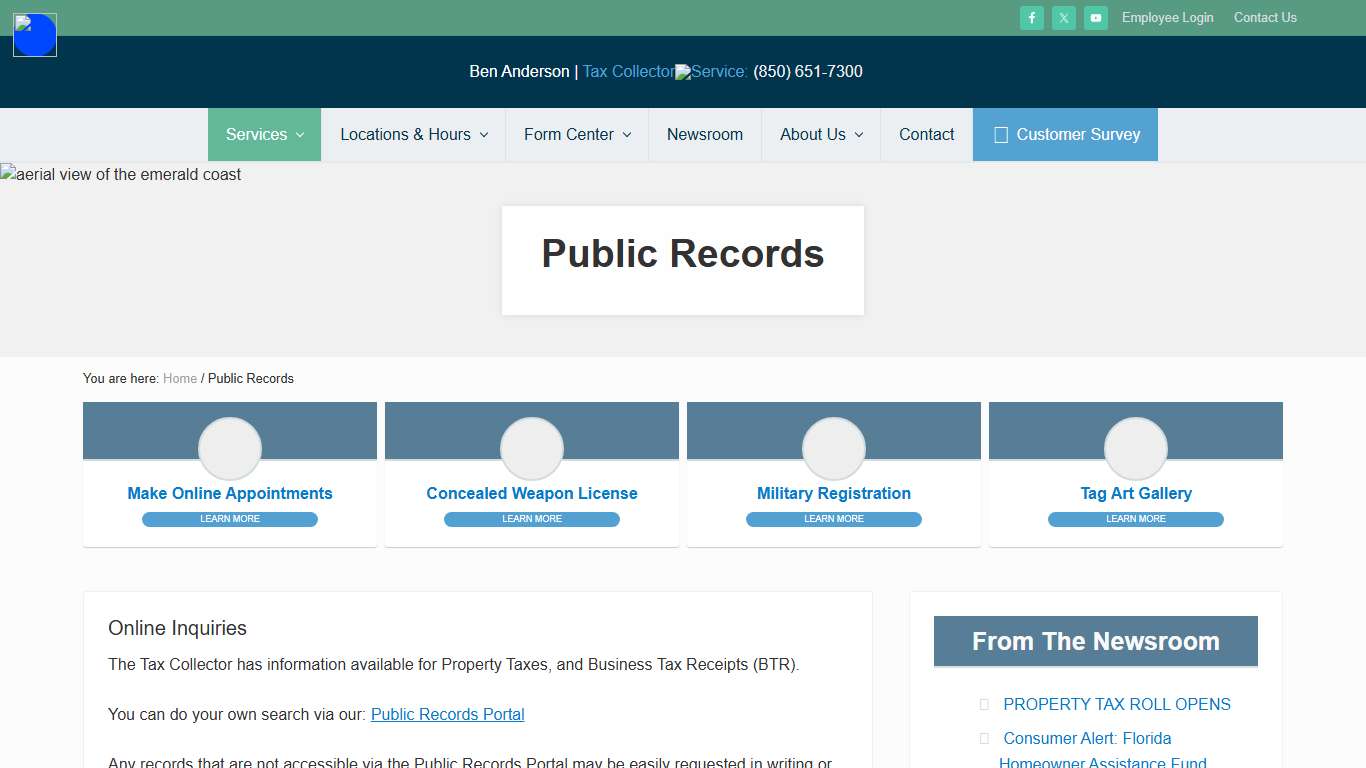
Task: Navigate to Home via the breadcrumb
Action: (180, 378)
